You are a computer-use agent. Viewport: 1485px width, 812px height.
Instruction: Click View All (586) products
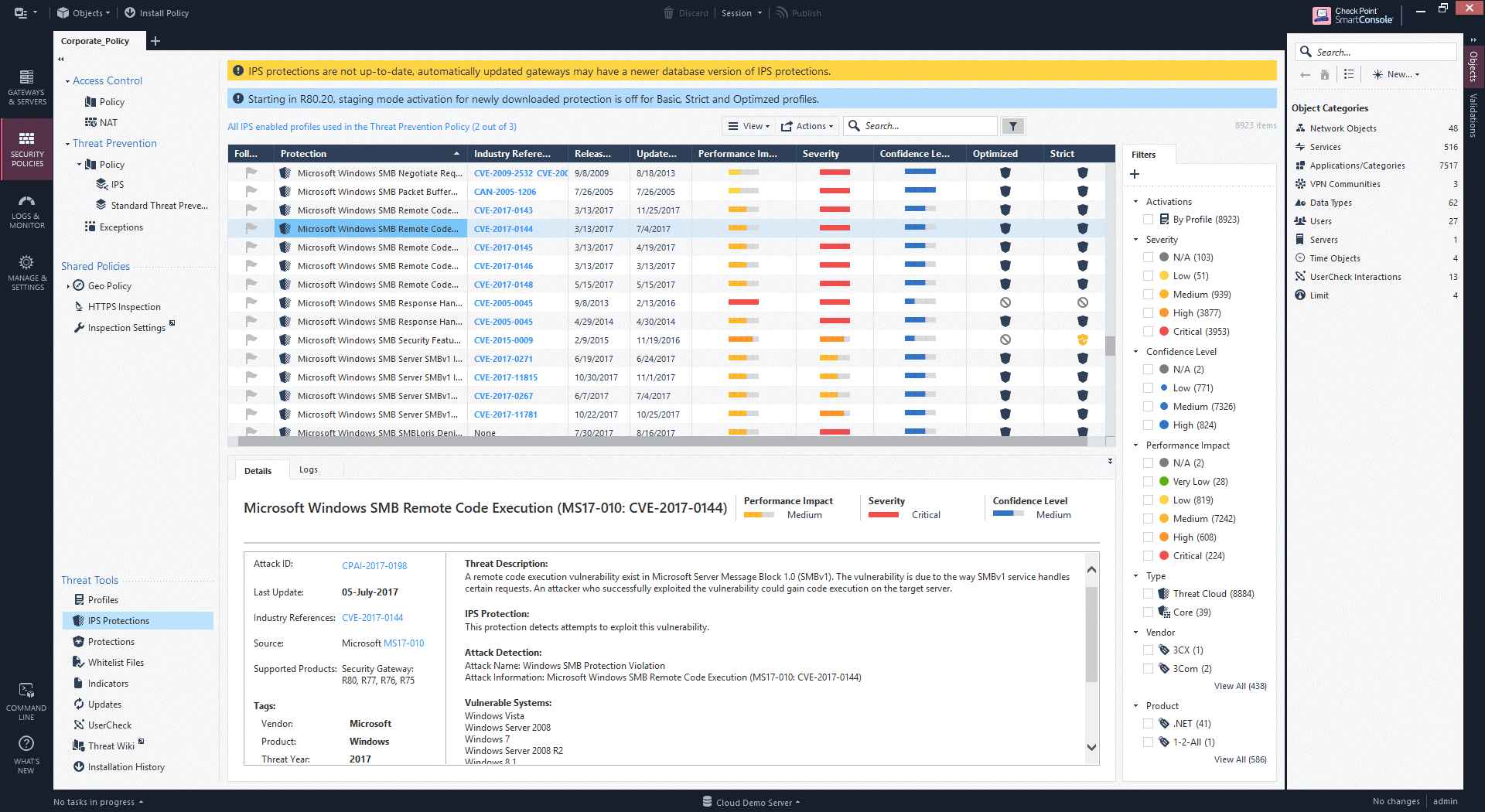click(x=1240, y=759)
